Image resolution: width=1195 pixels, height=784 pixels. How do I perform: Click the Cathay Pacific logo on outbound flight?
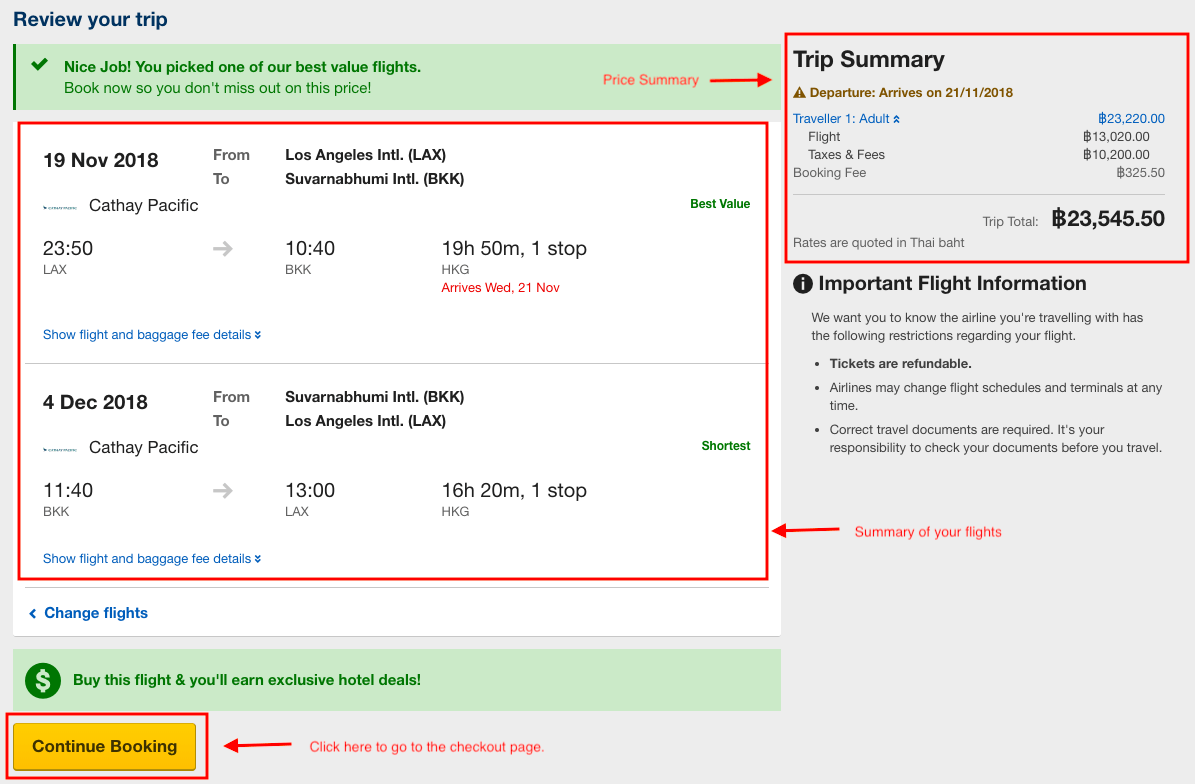[x=60, y=207]
